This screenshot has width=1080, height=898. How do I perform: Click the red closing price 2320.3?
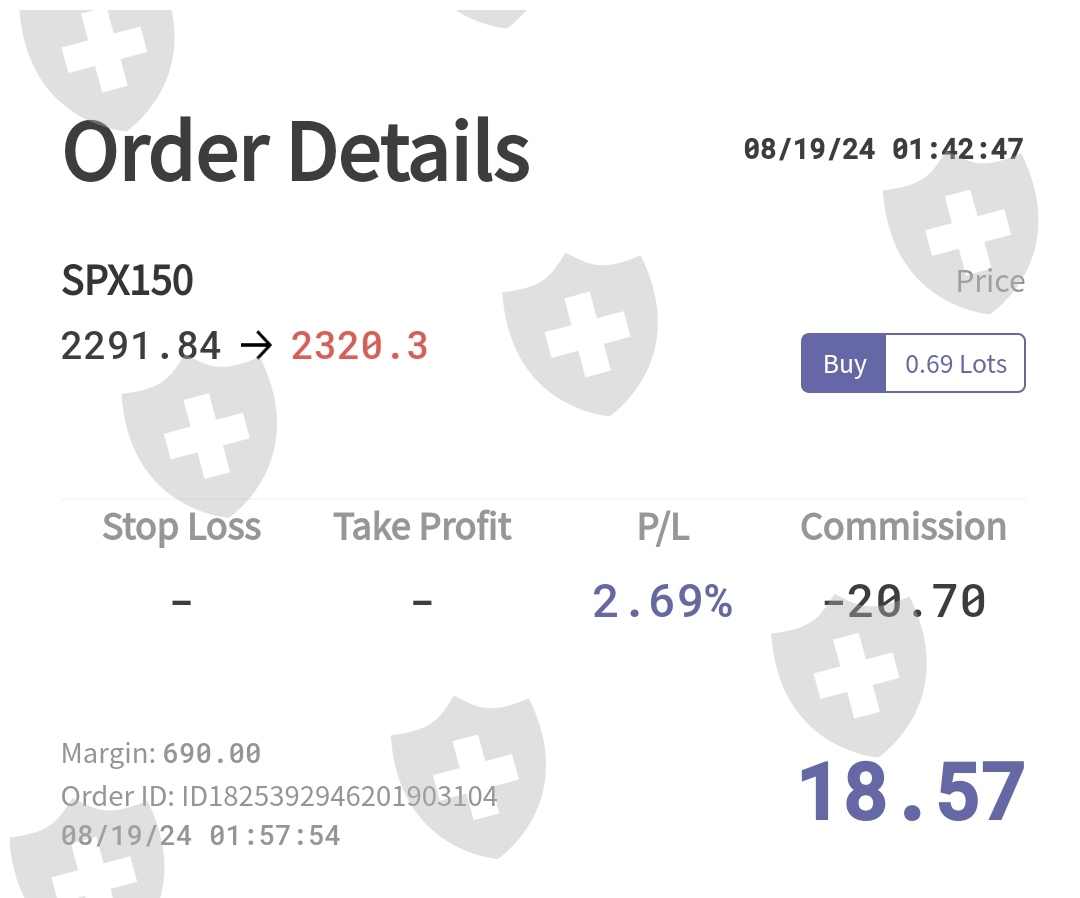point(359,347)
